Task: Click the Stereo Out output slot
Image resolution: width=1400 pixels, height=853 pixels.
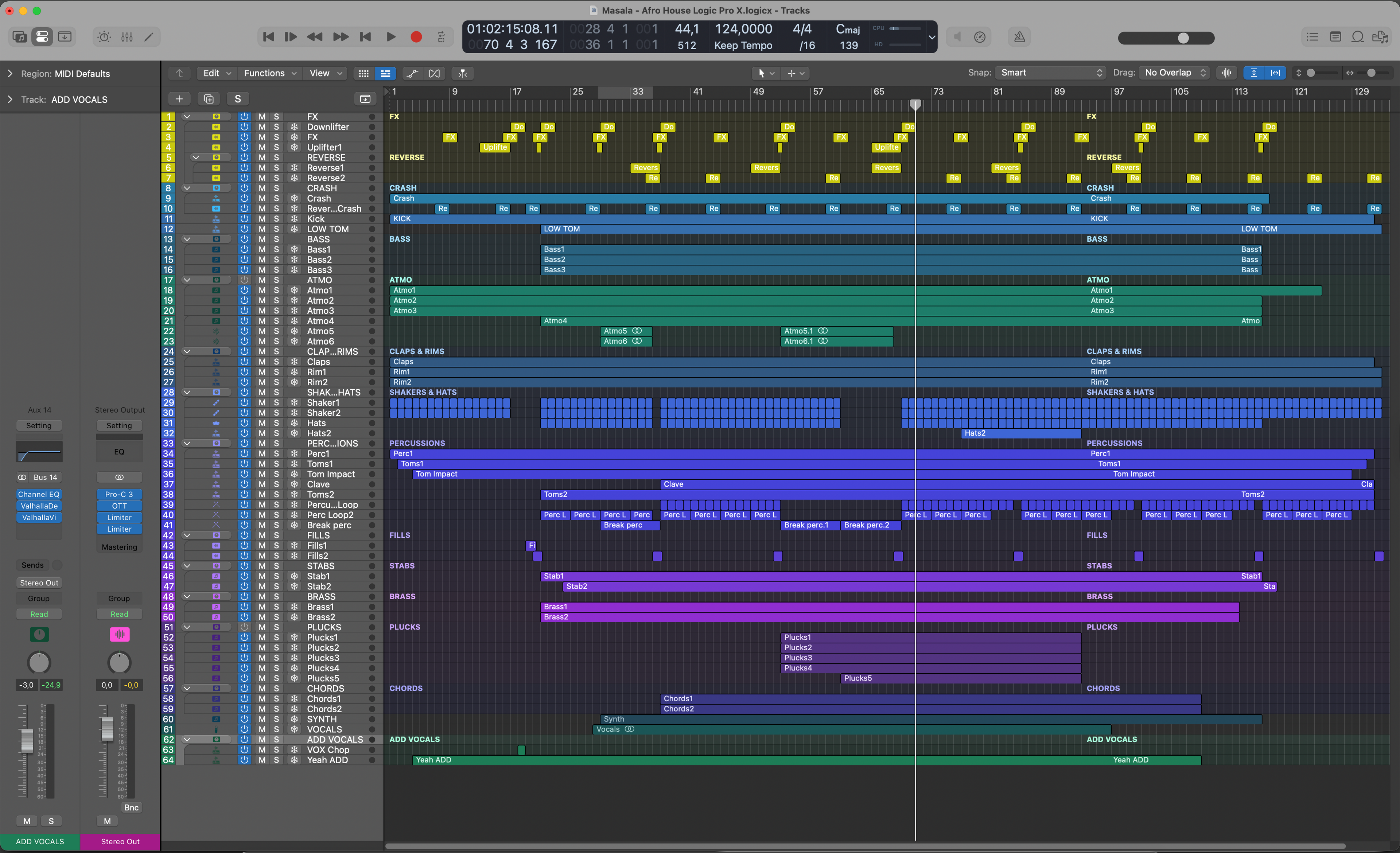Action: 39,583
